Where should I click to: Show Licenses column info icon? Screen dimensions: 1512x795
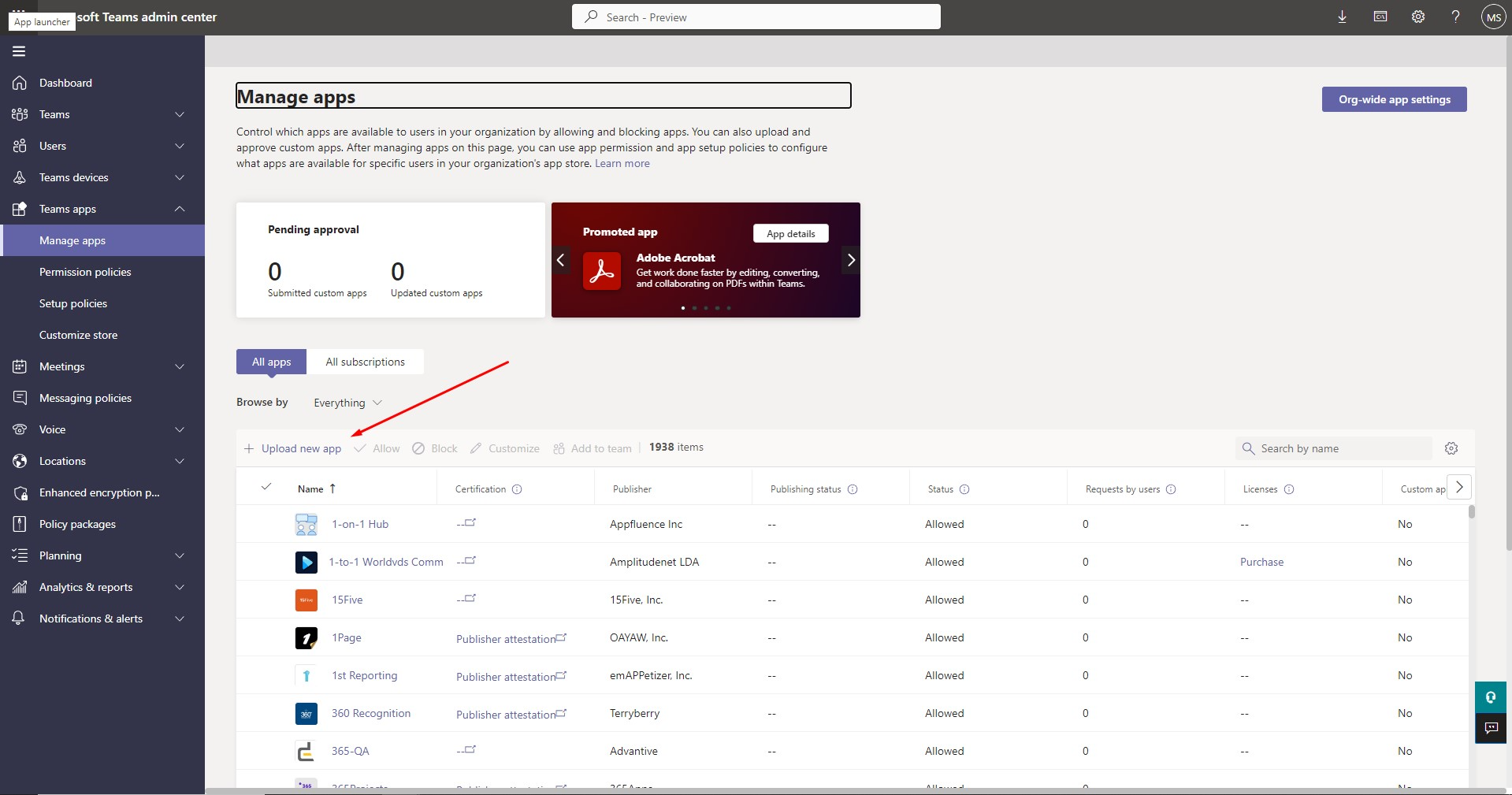tap(1289, 489)
